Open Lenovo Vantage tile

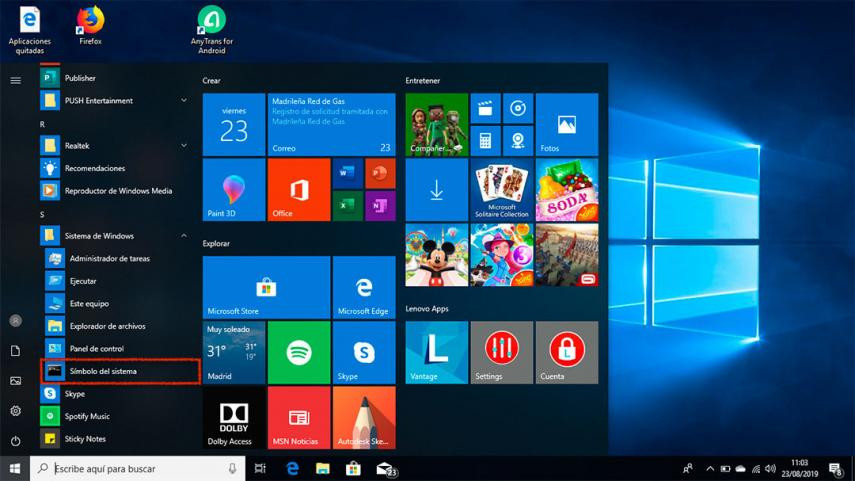(x=437, y=352)
